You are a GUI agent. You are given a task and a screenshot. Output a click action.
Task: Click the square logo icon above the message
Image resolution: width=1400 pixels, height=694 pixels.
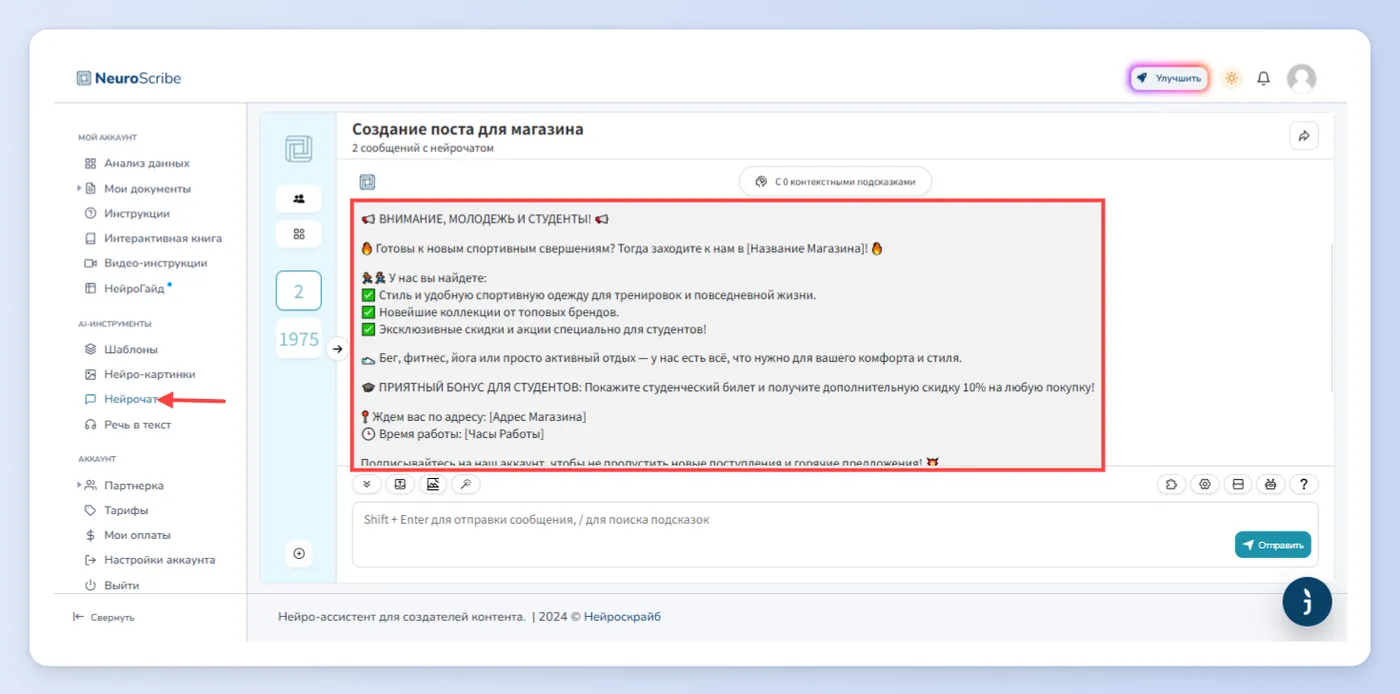tap(367, 182)
